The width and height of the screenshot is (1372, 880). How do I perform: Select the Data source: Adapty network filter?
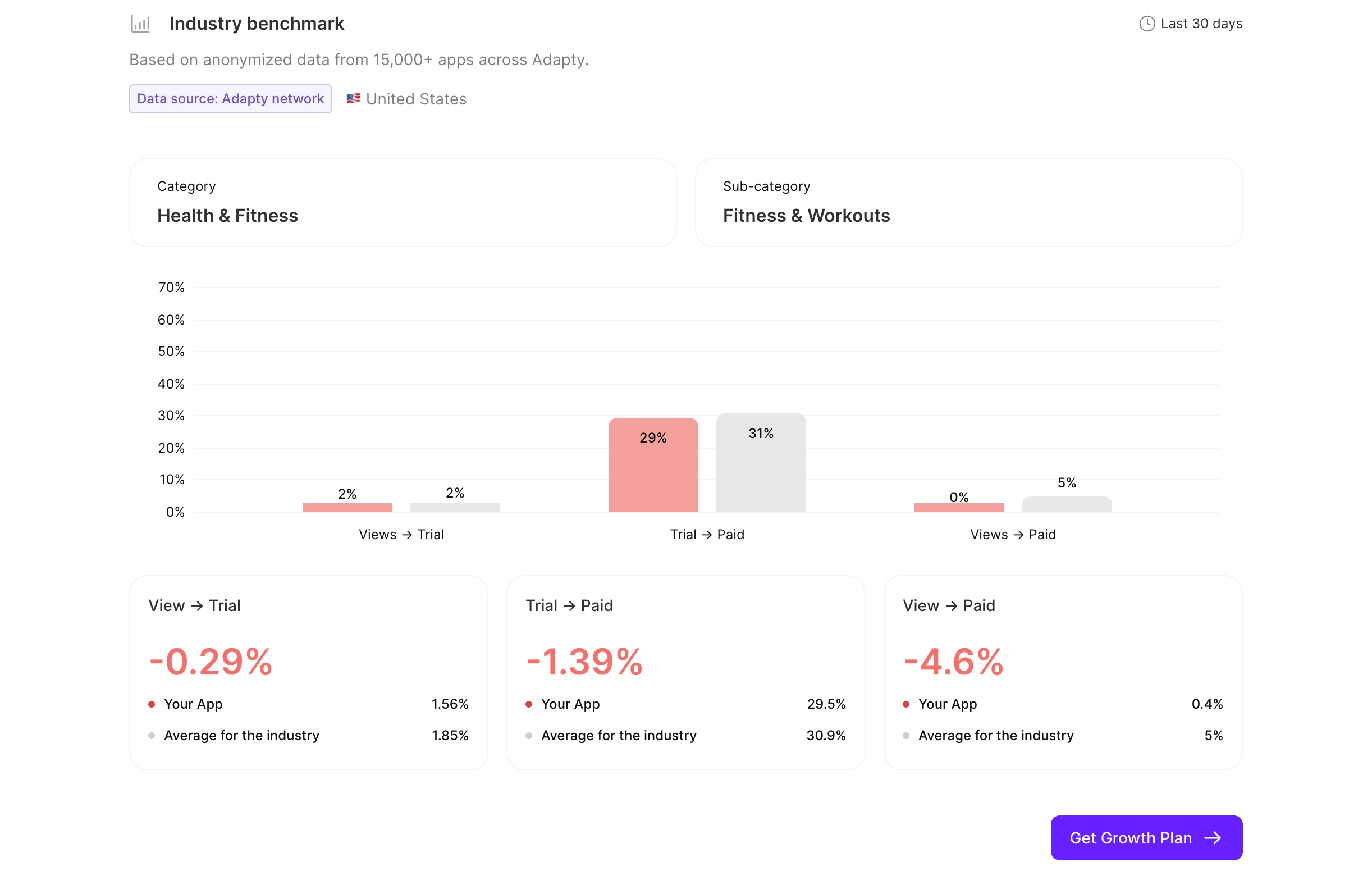[x=230, y=98]
